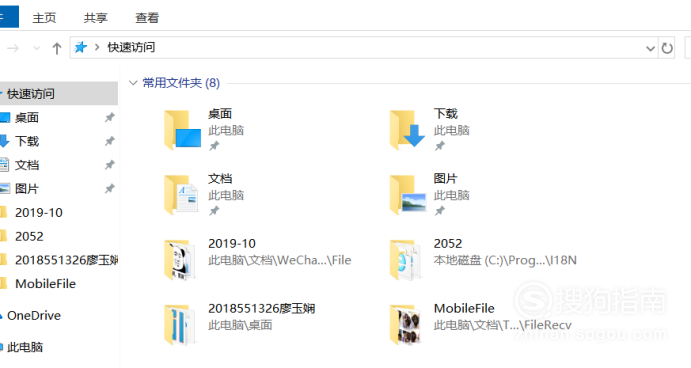The width and height of the screenshot is (691, 368).
Task: Click the 下载 folder name in main pane
Action: click(x=446, y=114)
